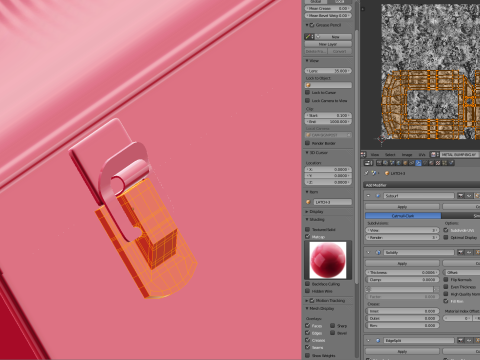Collapse the View panel
480x360 pixels.
click(x=307, y=61)
